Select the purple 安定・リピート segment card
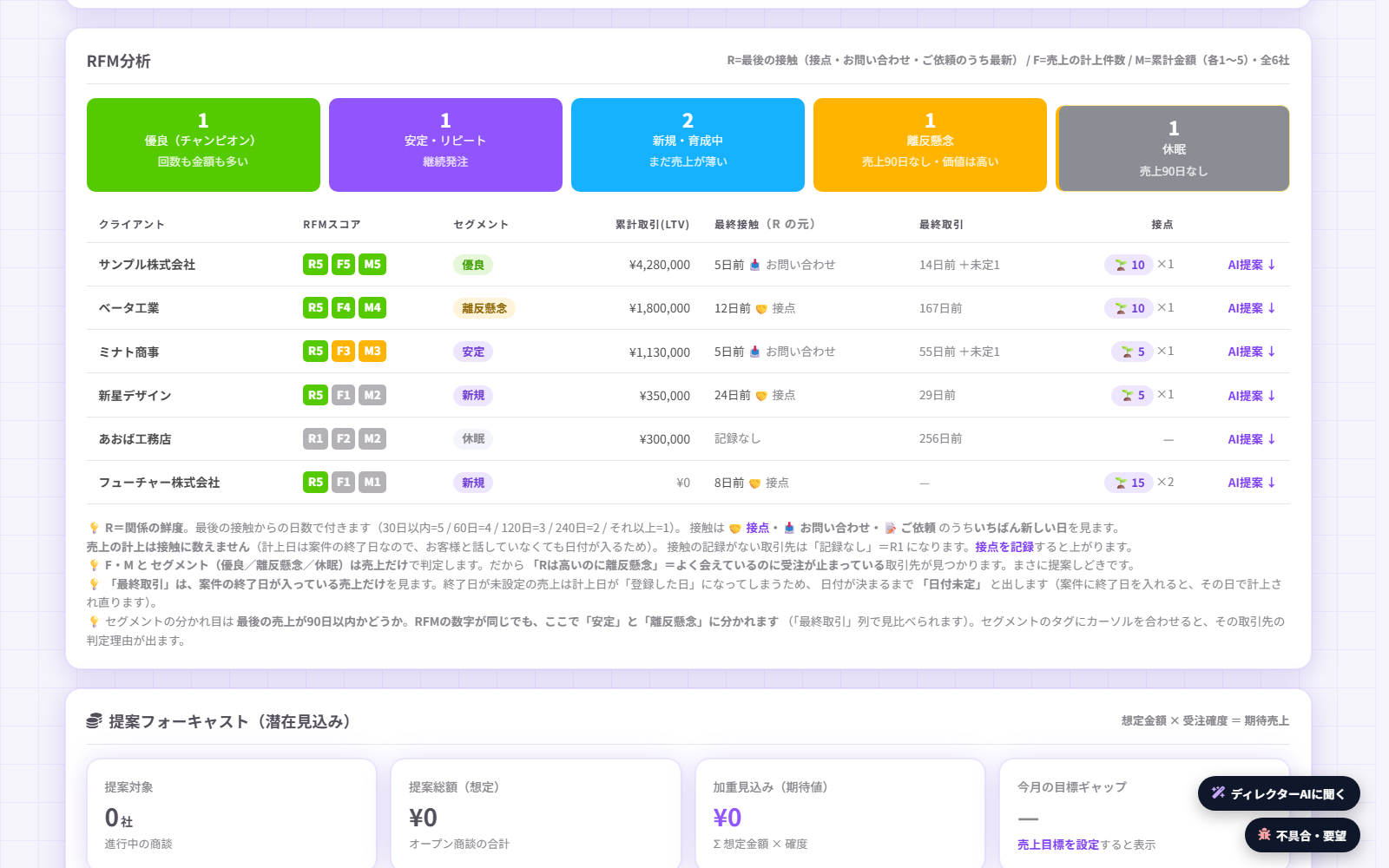 pos(445,145)
